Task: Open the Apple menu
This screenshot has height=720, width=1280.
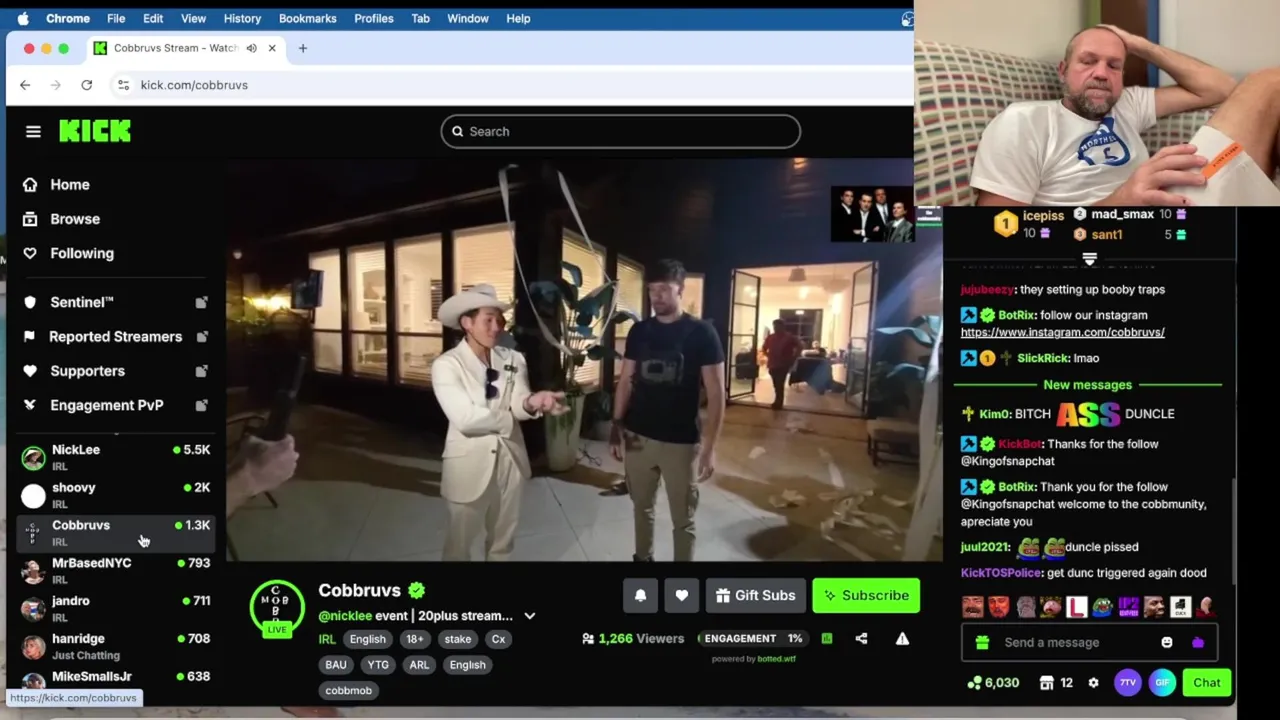Action: [x=23, y=18]
